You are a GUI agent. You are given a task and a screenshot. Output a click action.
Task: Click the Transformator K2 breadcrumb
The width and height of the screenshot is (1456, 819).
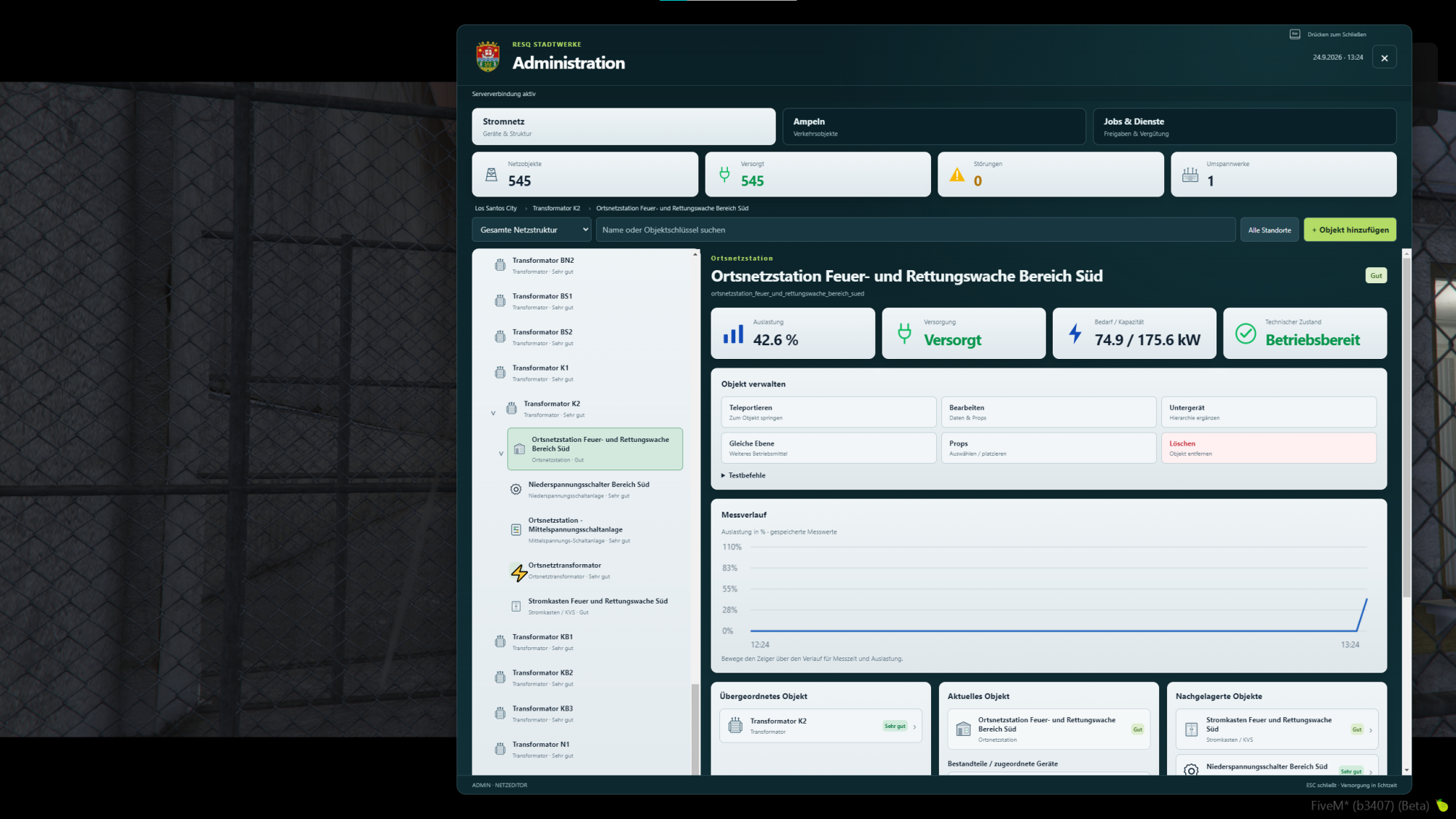point(556,208)
